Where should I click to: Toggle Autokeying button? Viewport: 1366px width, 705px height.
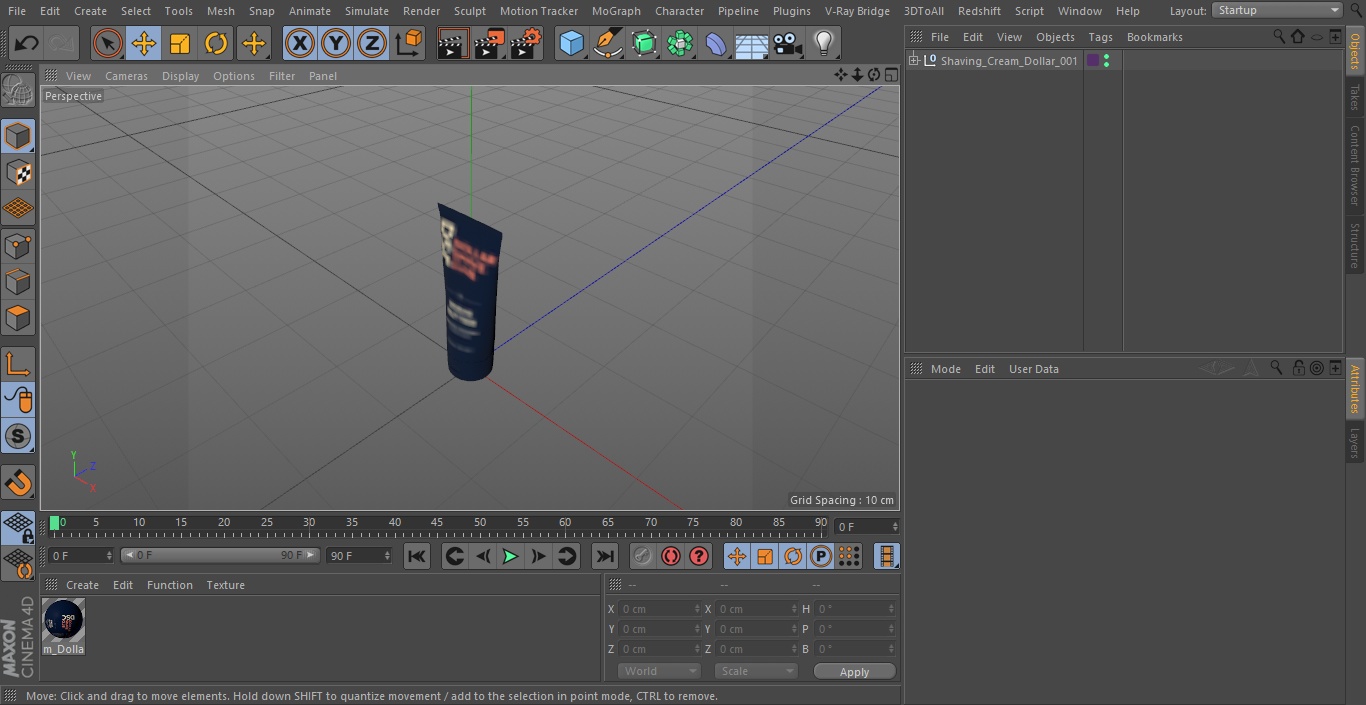point(671,556)
